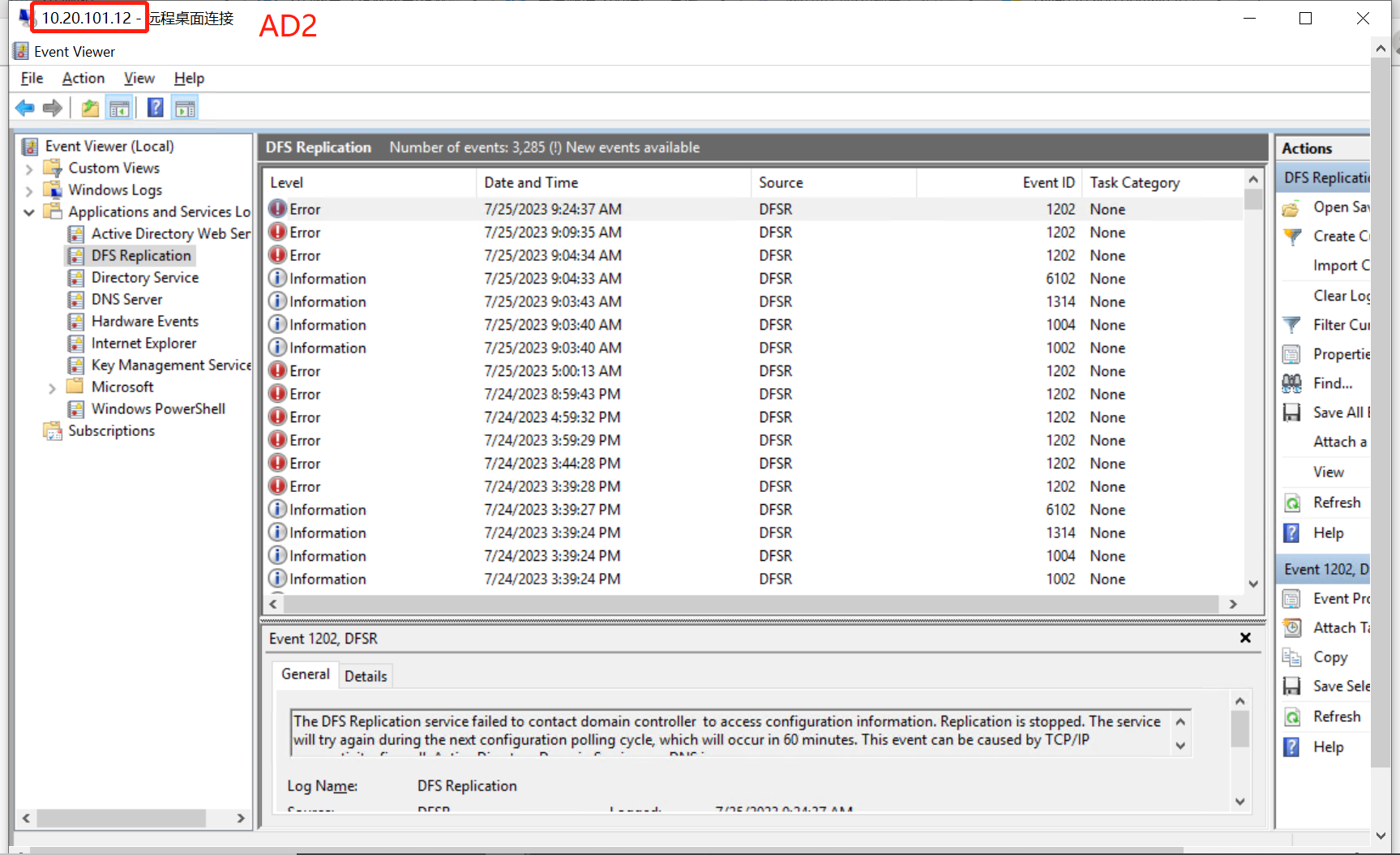This screenshot has width=1400, height=855.
Task: Open the View menu in the menu bar
Action: pyautogui.click(x=139, y=79)
